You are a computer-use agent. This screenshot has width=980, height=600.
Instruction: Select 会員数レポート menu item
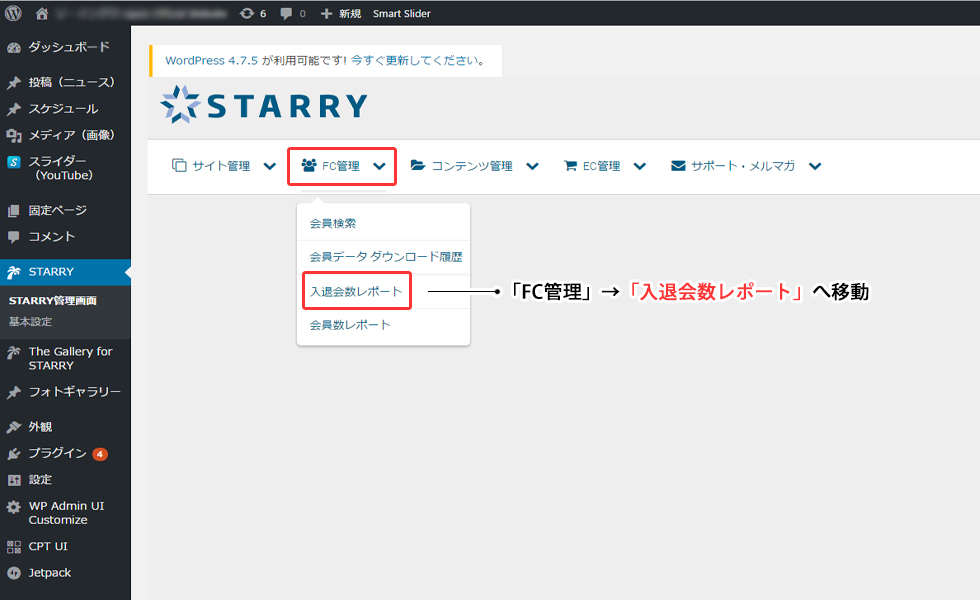(383, 325)
